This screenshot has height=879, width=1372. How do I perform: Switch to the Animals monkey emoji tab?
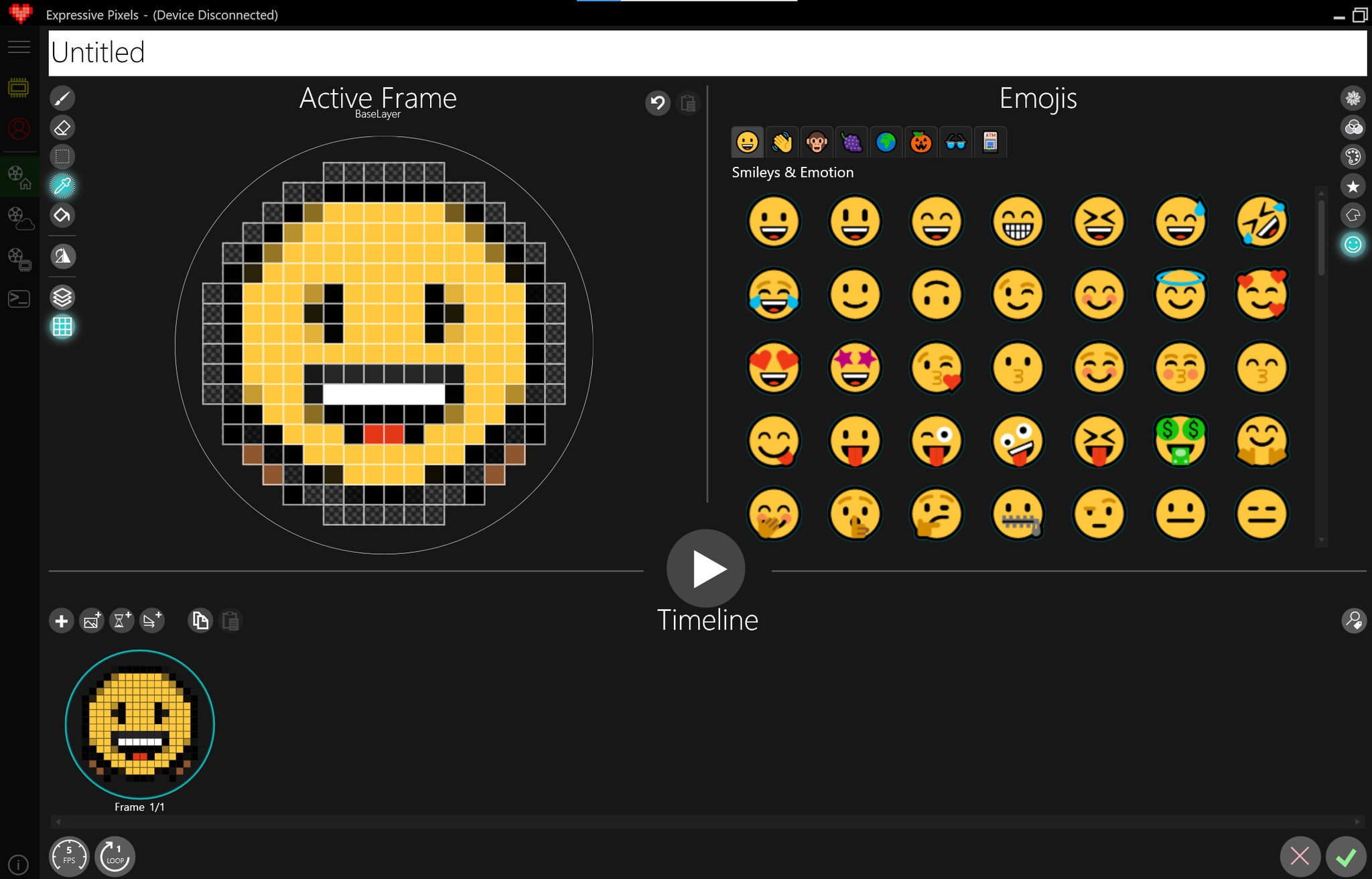pos(816,142)
